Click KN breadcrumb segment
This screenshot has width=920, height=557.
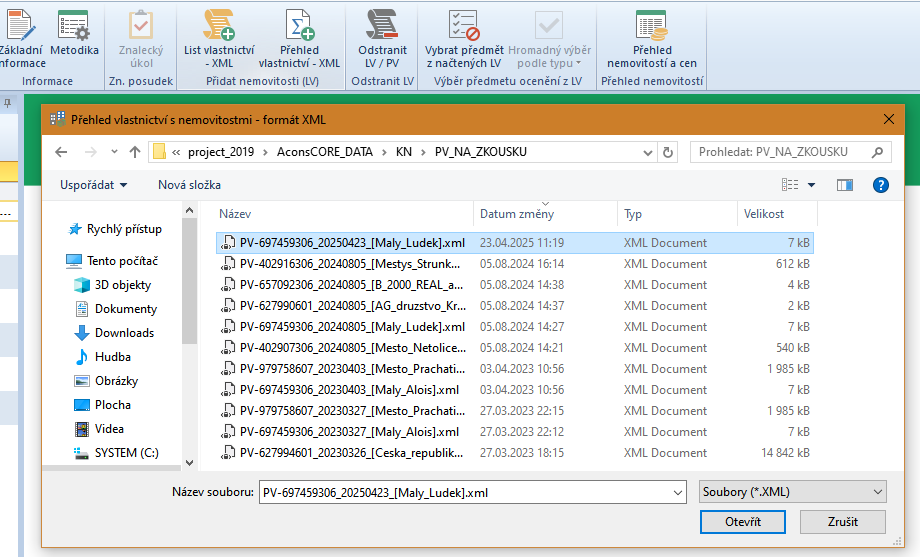coord(404,152)
